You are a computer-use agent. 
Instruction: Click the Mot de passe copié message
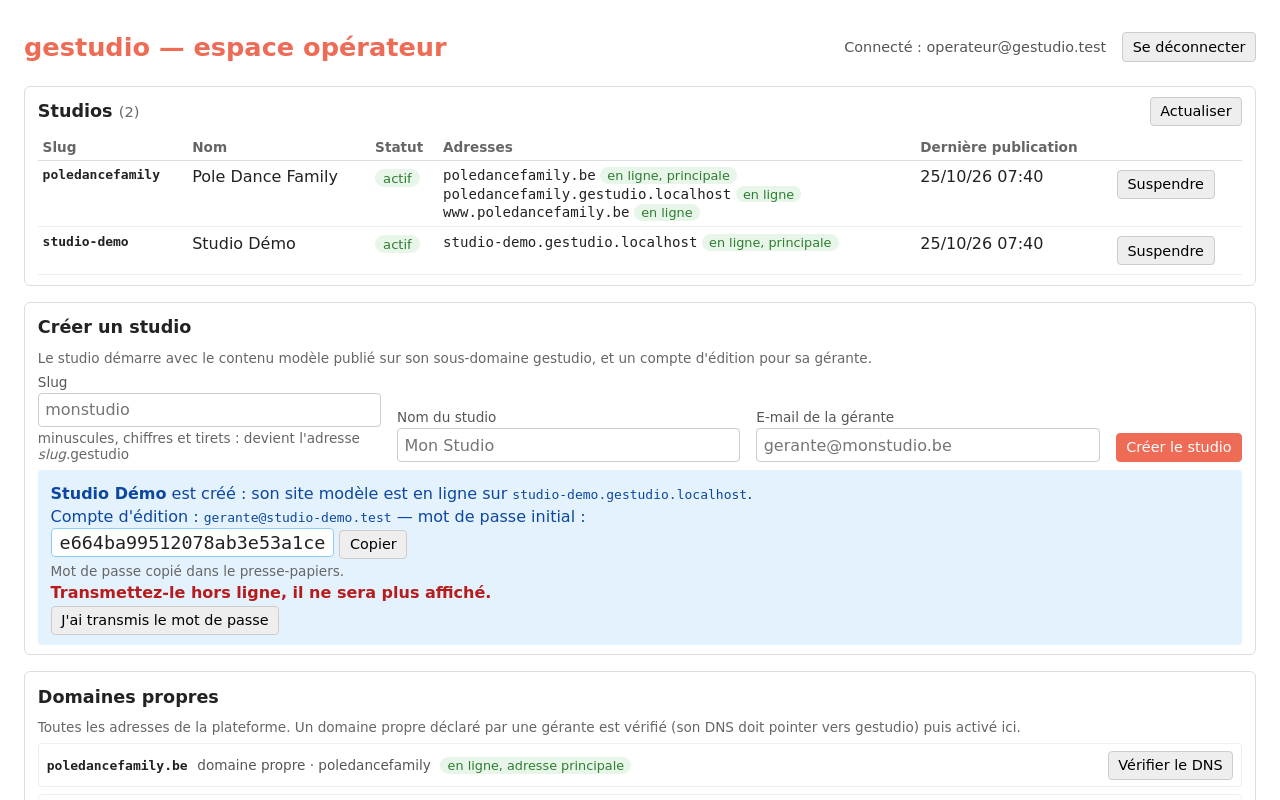pos(197,571)
